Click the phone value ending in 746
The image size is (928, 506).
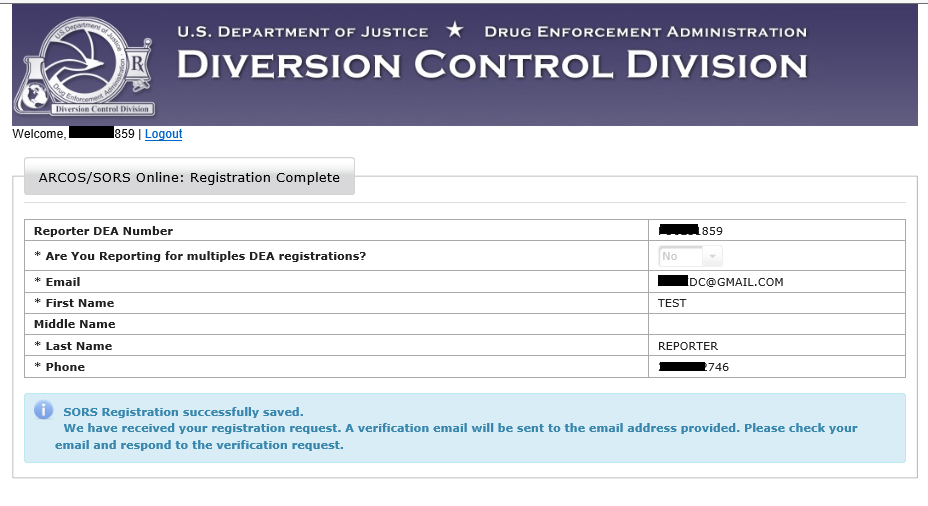pos(694,367)
